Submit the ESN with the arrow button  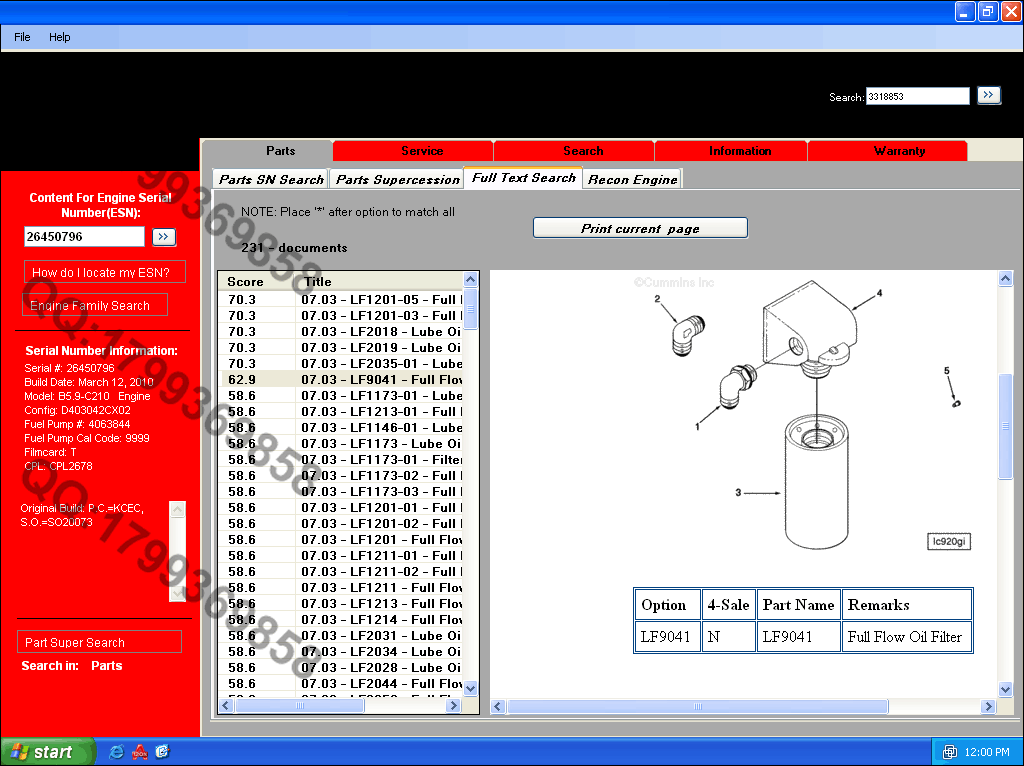point(164,237)
